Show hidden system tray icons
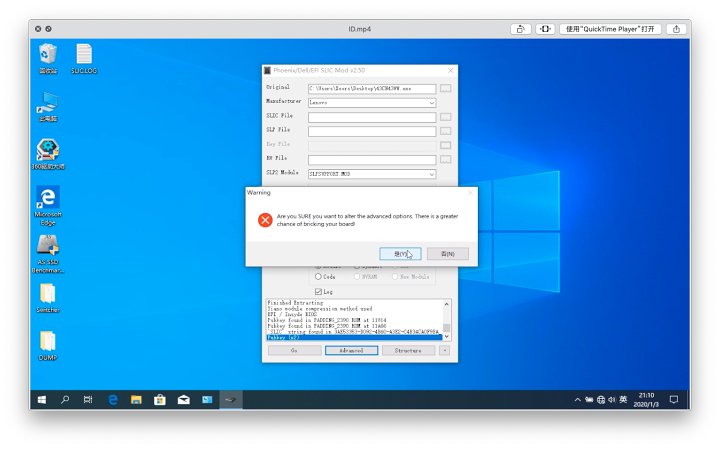The height and width of the screenshot is (449, 720). click(x=577, y=399)
